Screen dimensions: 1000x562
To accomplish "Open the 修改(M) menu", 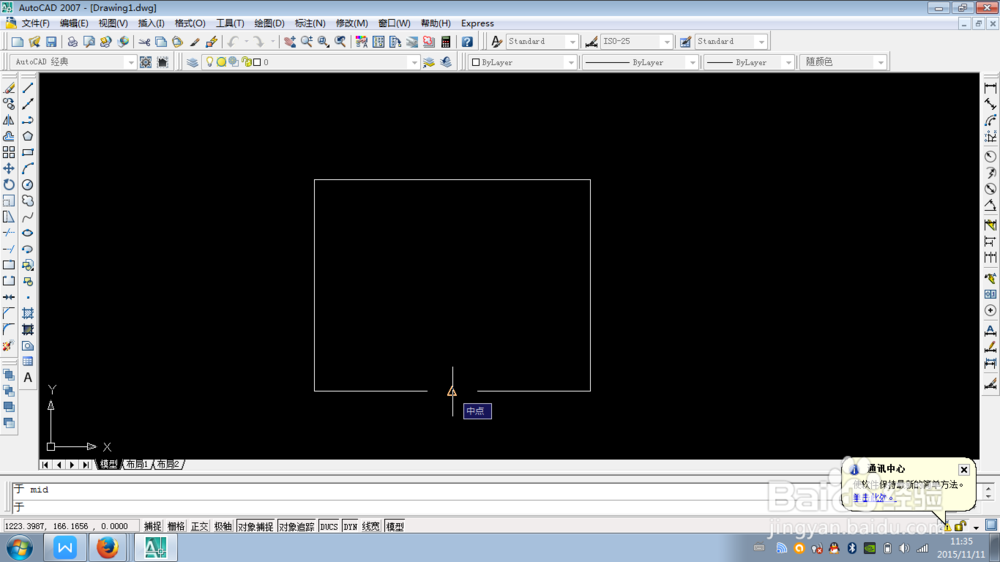I will pos(351,23).
